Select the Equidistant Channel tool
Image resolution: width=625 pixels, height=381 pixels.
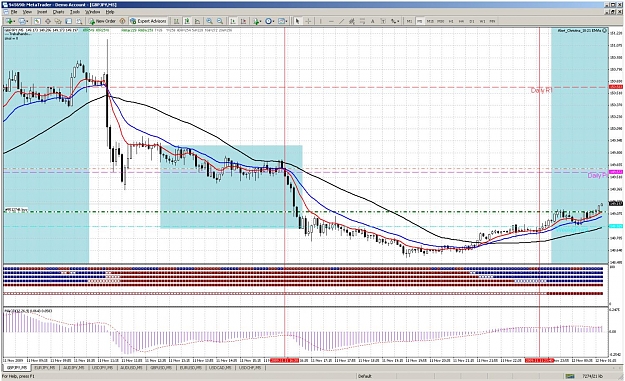[x=352, y=21]
